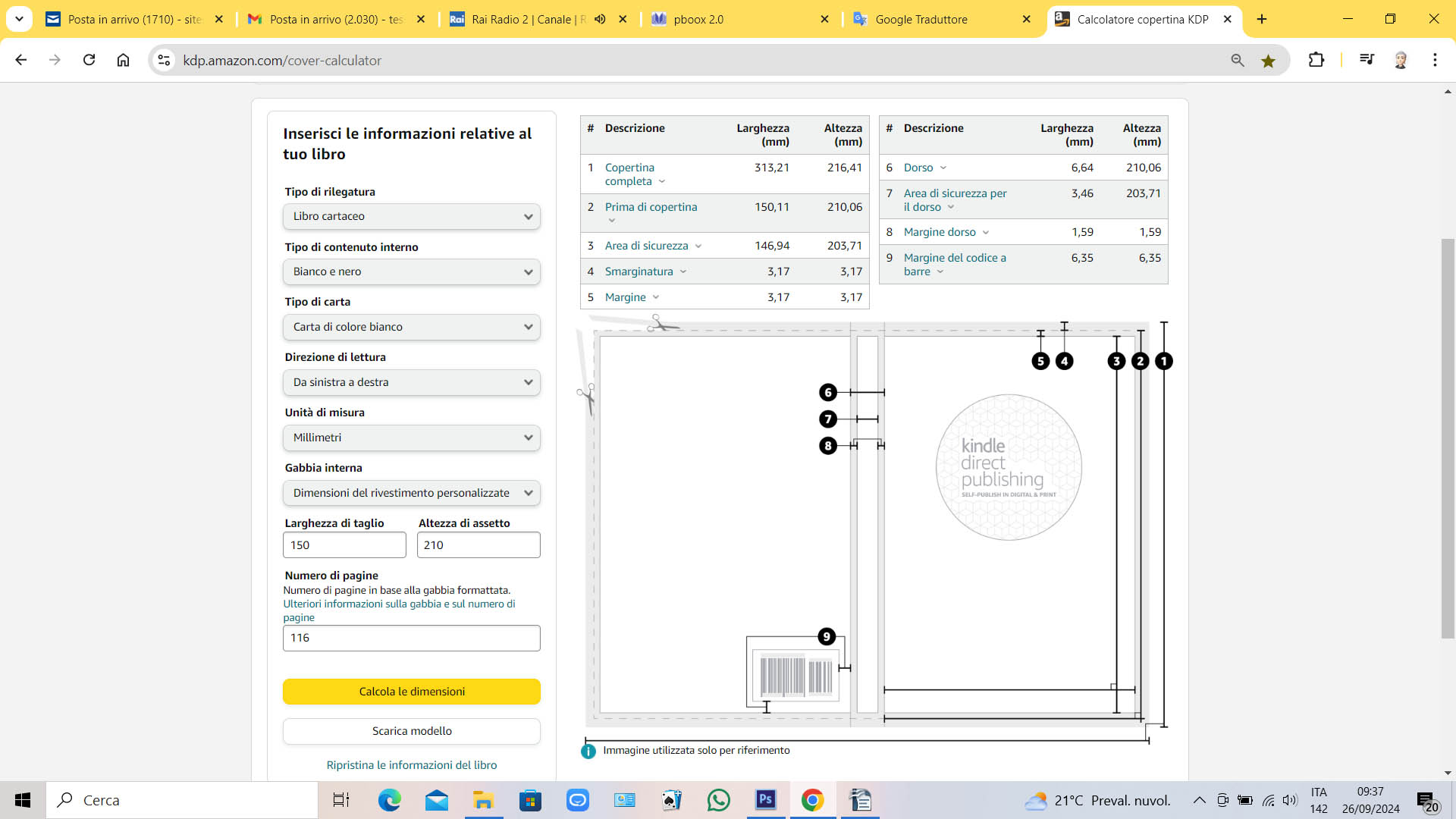The height and width of the screenshot is (819, 1456).
Task: Click the address bar URL
Action: (282, 61)
